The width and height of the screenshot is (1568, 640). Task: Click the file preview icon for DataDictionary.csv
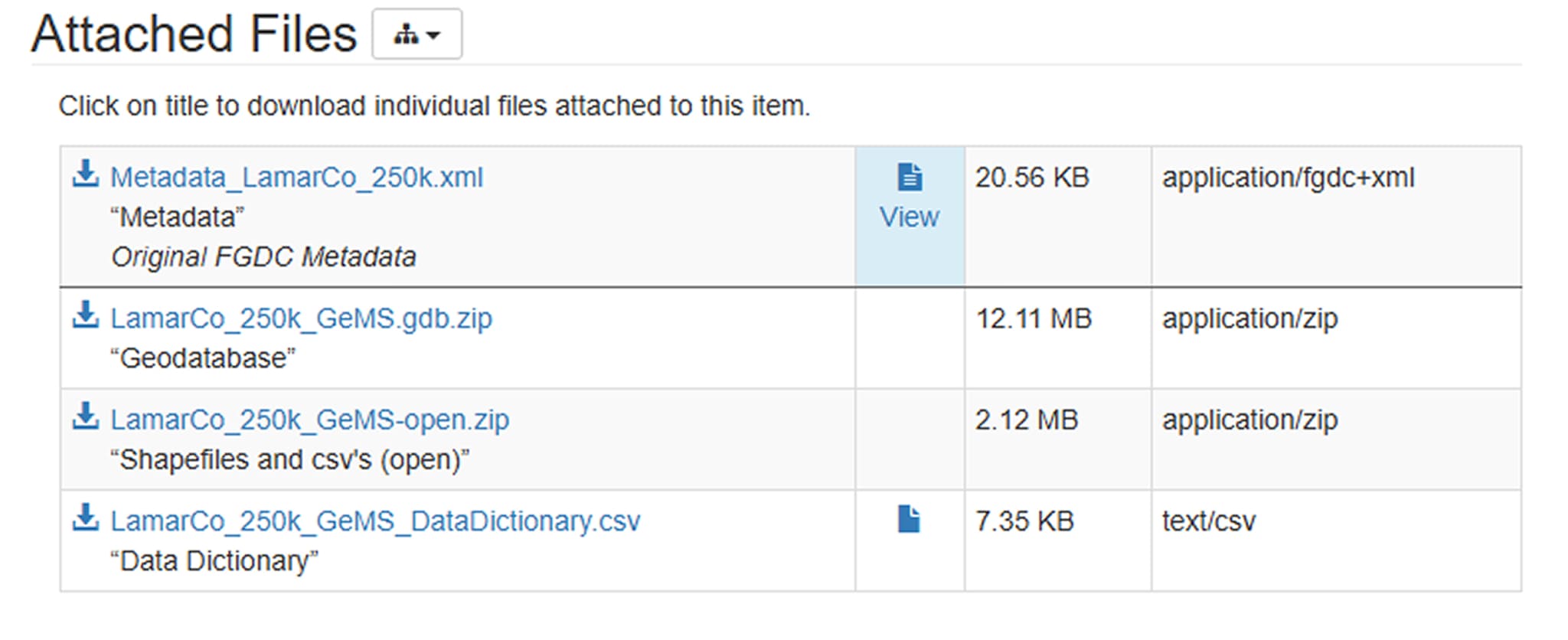click(x=909, y=519)
